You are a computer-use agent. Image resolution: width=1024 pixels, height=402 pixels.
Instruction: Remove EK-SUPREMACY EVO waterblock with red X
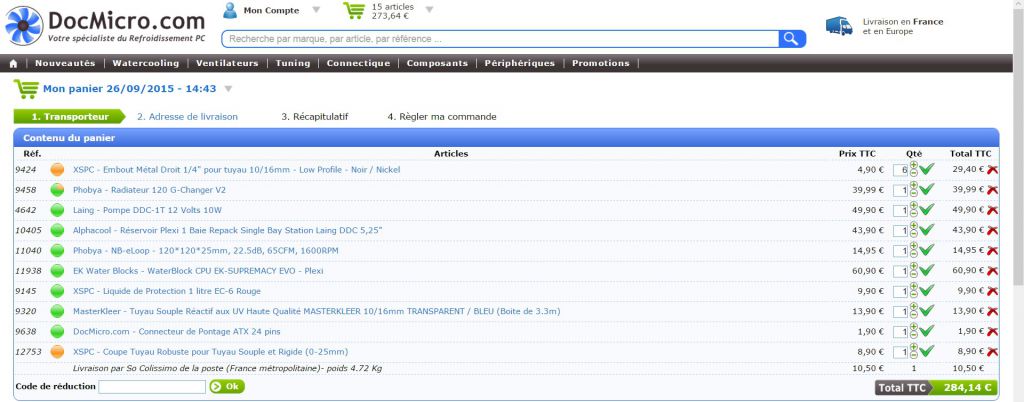[x=993, y=271]
